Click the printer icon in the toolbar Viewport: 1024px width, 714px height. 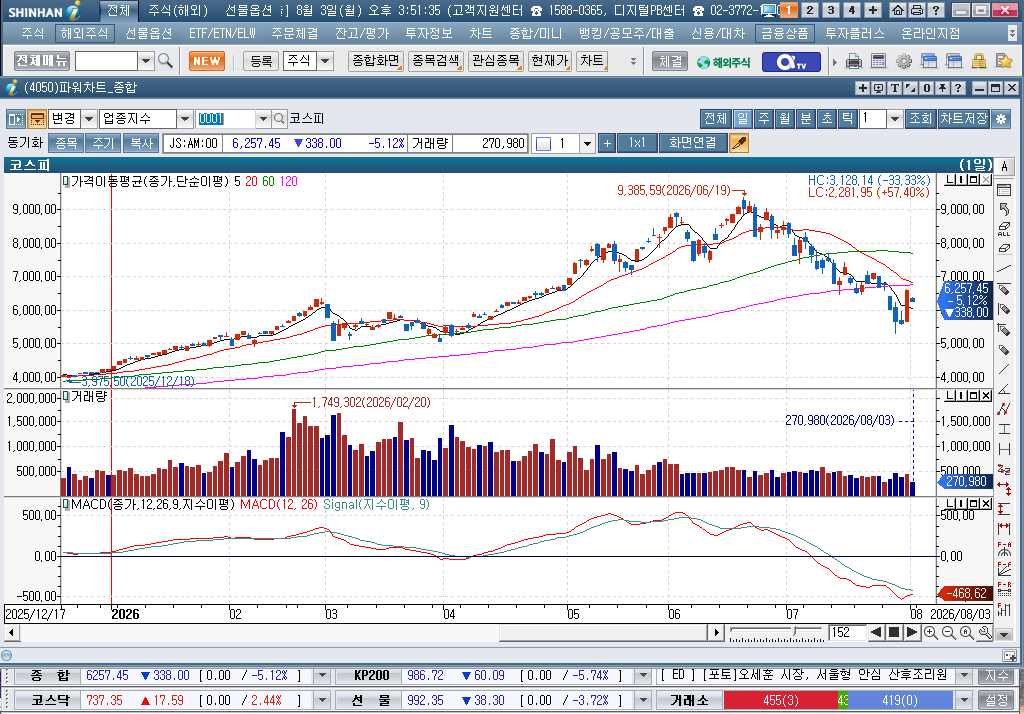click(x=854, y=62)
